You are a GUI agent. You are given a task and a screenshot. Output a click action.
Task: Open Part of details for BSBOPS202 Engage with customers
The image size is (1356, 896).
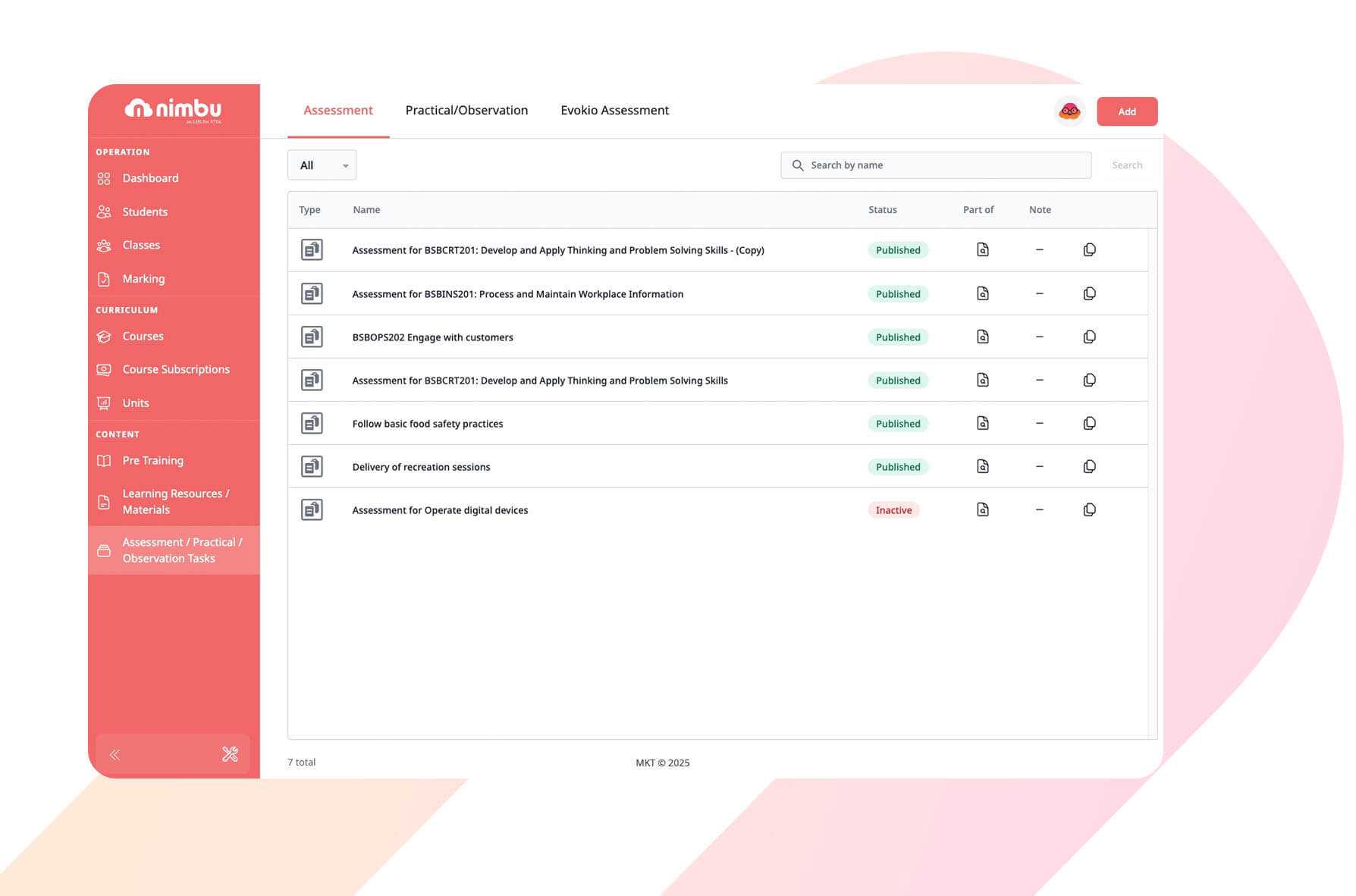(x=982, y=336)
